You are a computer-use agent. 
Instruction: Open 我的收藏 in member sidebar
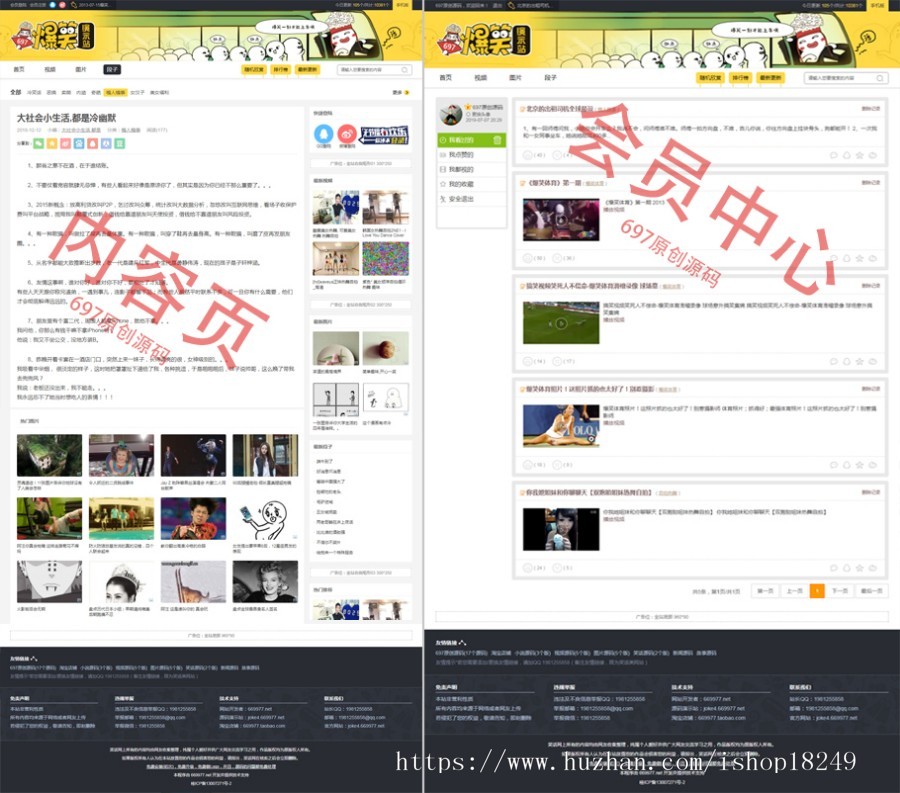coord(462,184)
